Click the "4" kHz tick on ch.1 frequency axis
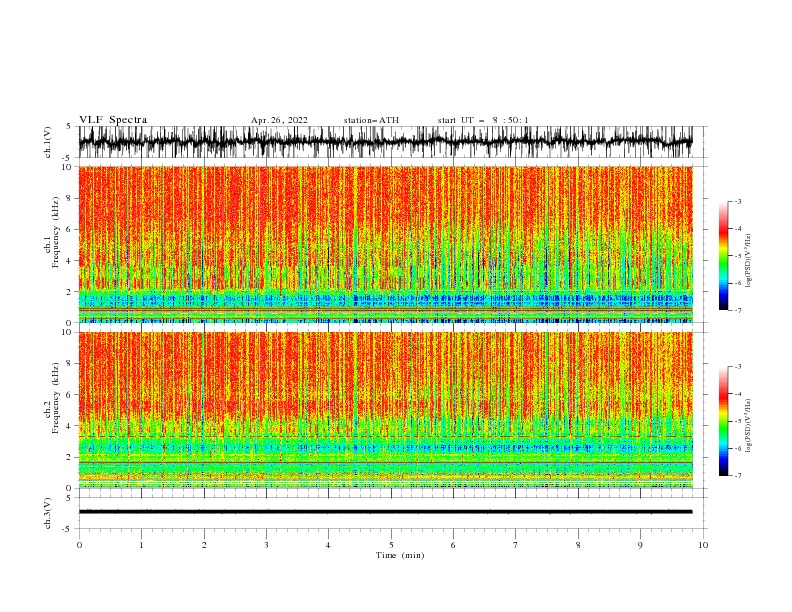 point(69,261)
